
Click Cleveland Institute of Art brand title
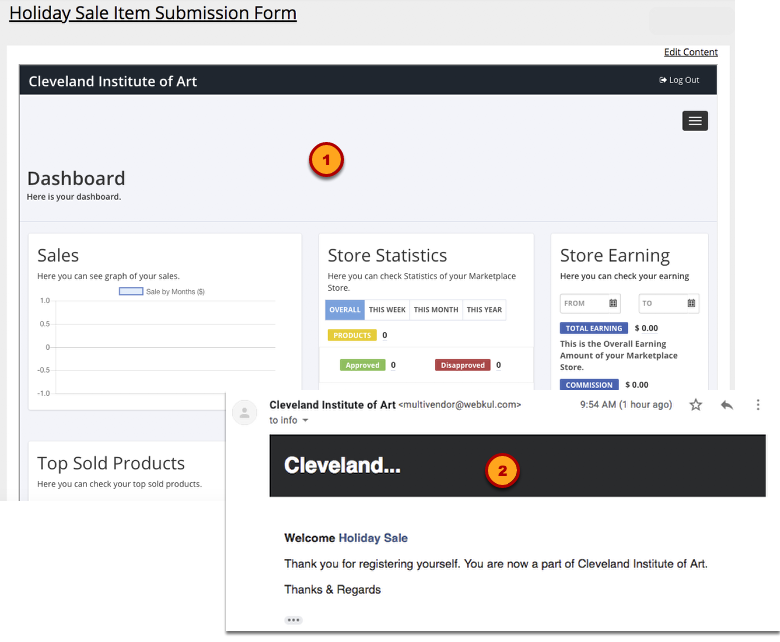tap(112, 81)
